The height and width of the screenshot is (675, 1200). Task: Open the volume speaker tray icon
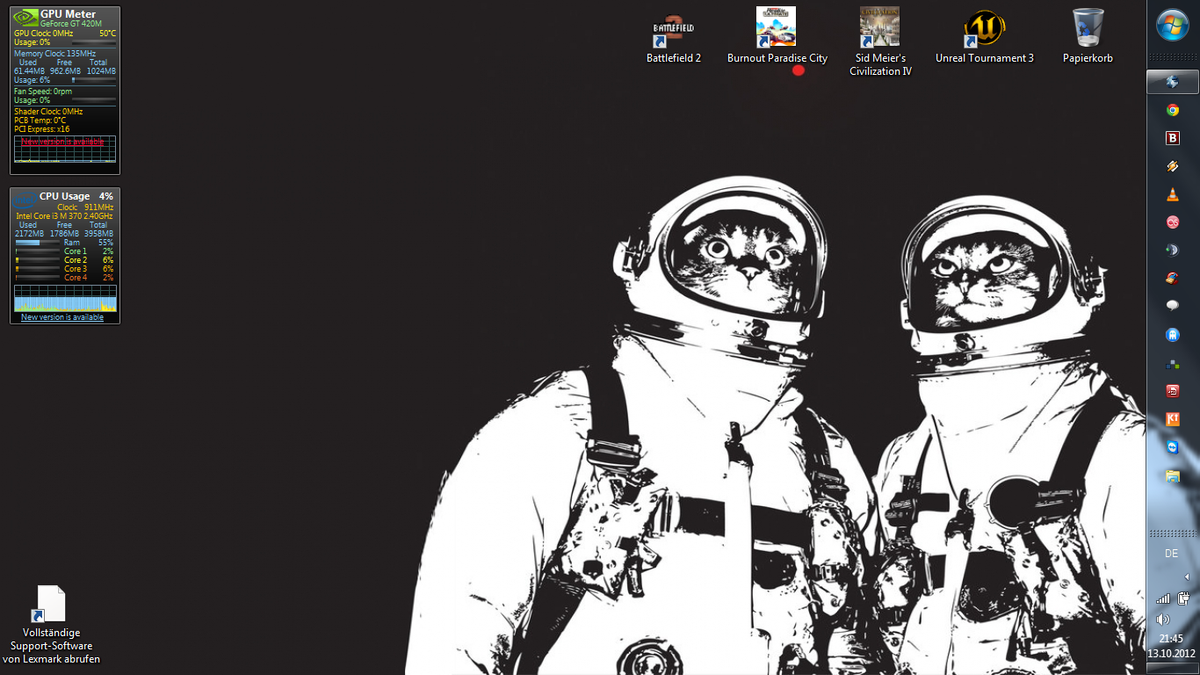[1163, 619]
